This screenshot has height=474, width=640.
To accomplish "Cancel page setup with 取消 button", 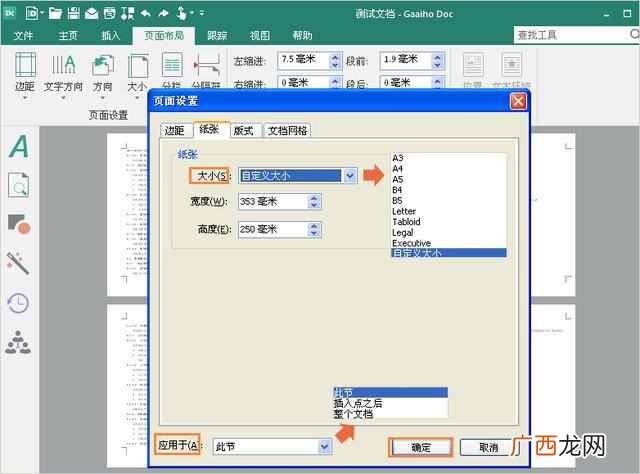I will pyautogui.click(x=489, y=447).
